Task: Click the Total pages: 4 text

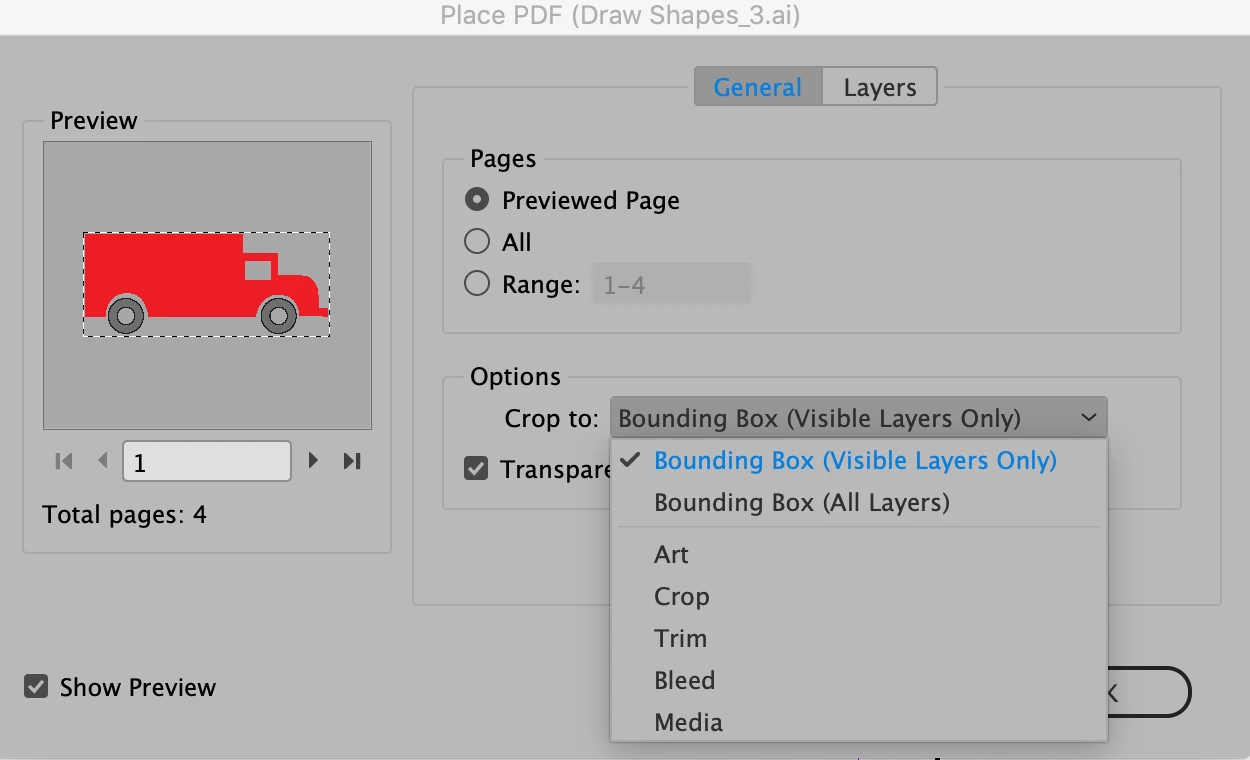Action: tap(124, 515)
